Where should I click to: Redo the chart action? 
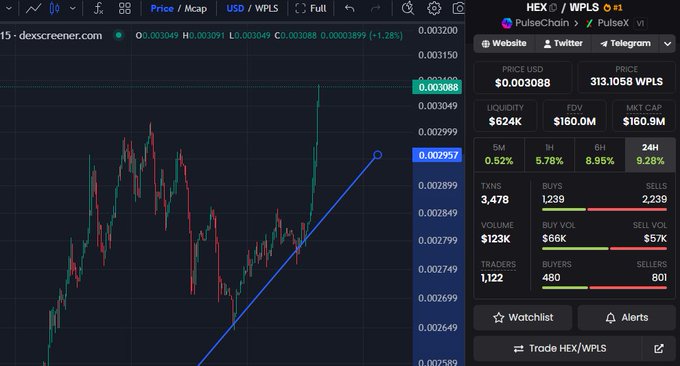coord(376,8)
